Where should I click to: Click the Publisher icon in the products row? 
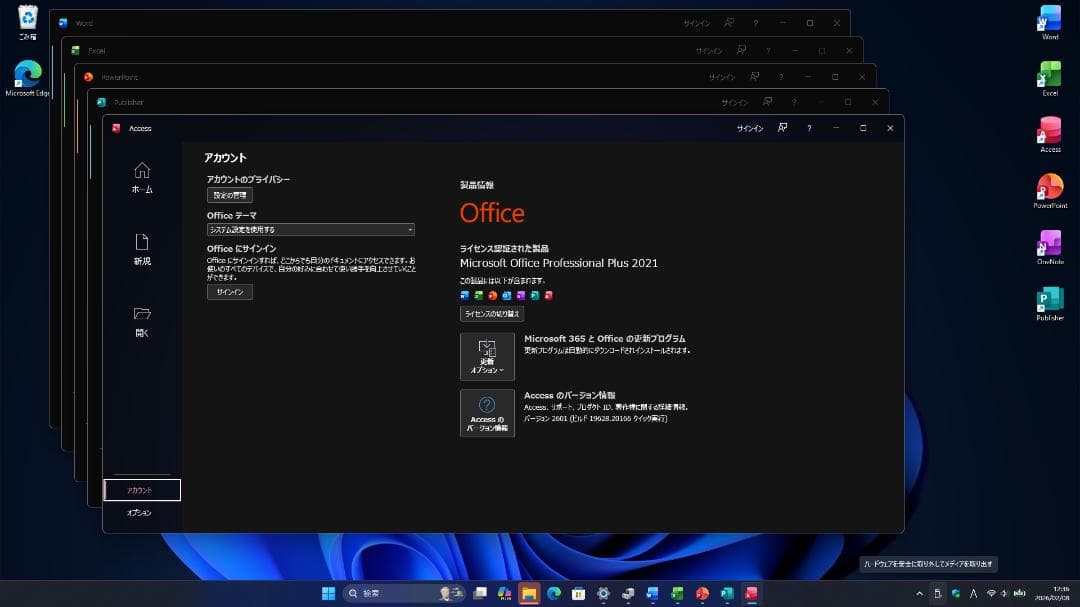535,295
